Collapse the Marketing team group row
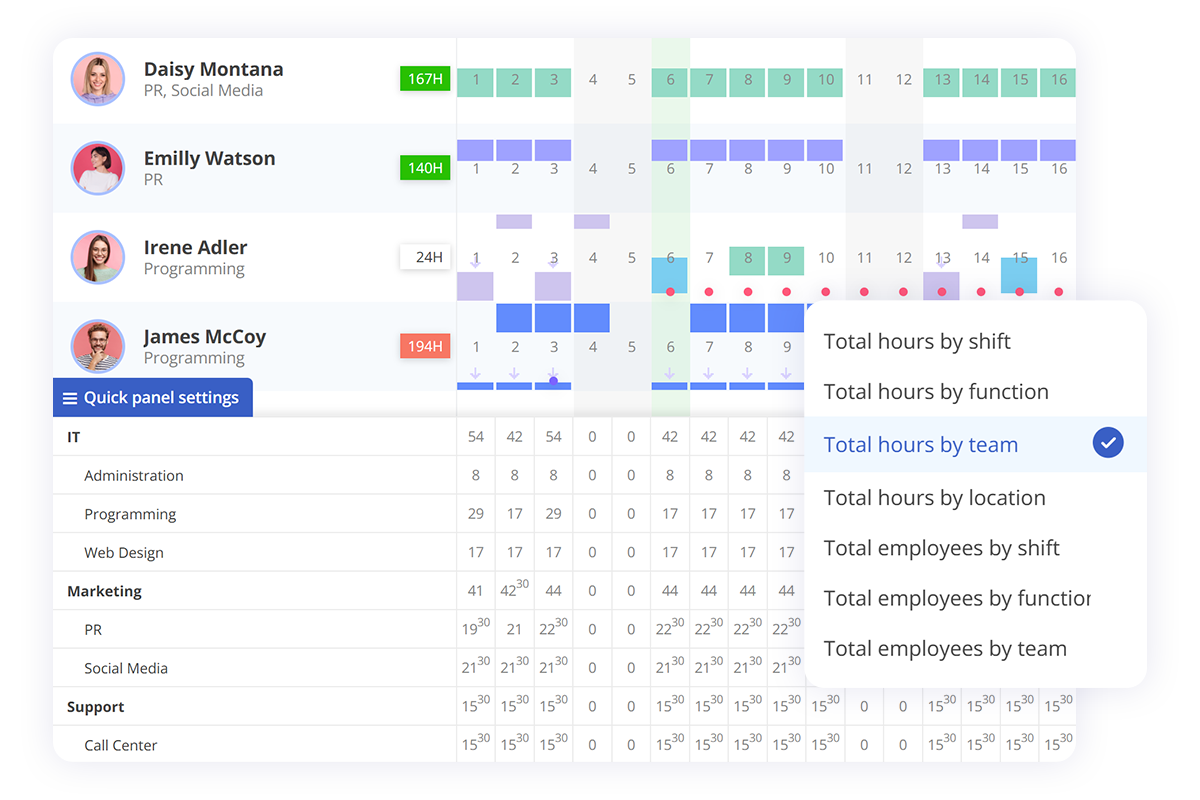Viewport: 1200px width, 800px height. tap(104, 591)
